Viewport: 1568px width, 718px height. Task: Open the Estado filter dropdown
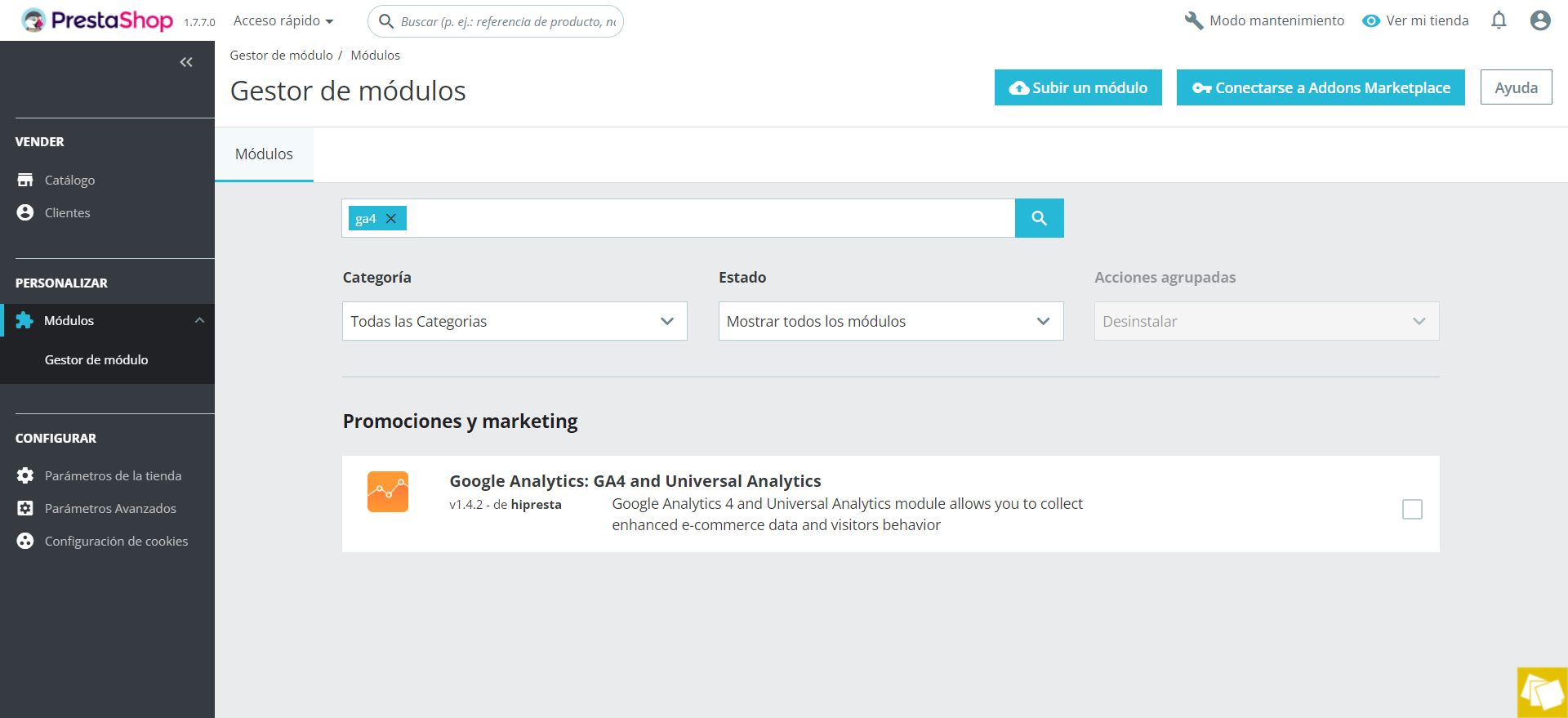tap(890, 321)
